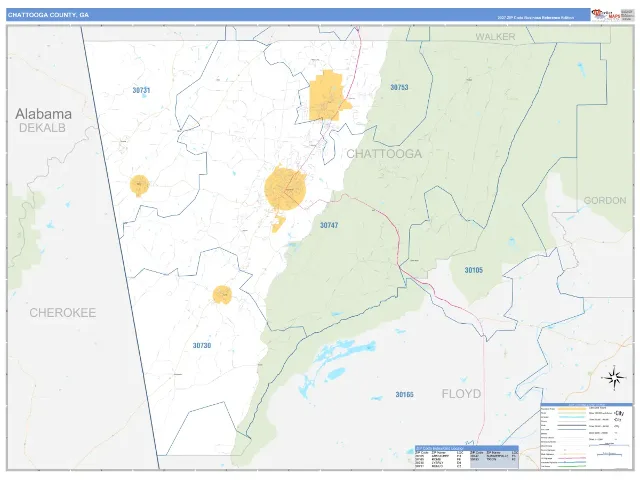Click the ZIP Code index table header

click(x=466, y=448)
